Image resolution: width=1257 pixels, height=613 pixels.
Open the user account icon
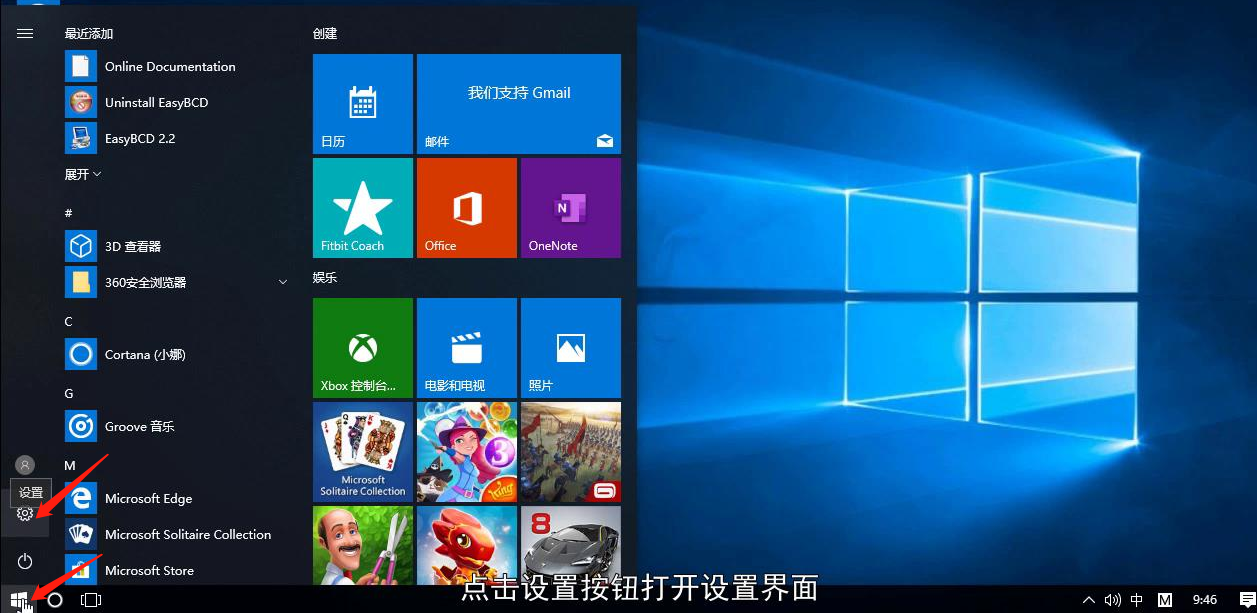tap(25, 465)
